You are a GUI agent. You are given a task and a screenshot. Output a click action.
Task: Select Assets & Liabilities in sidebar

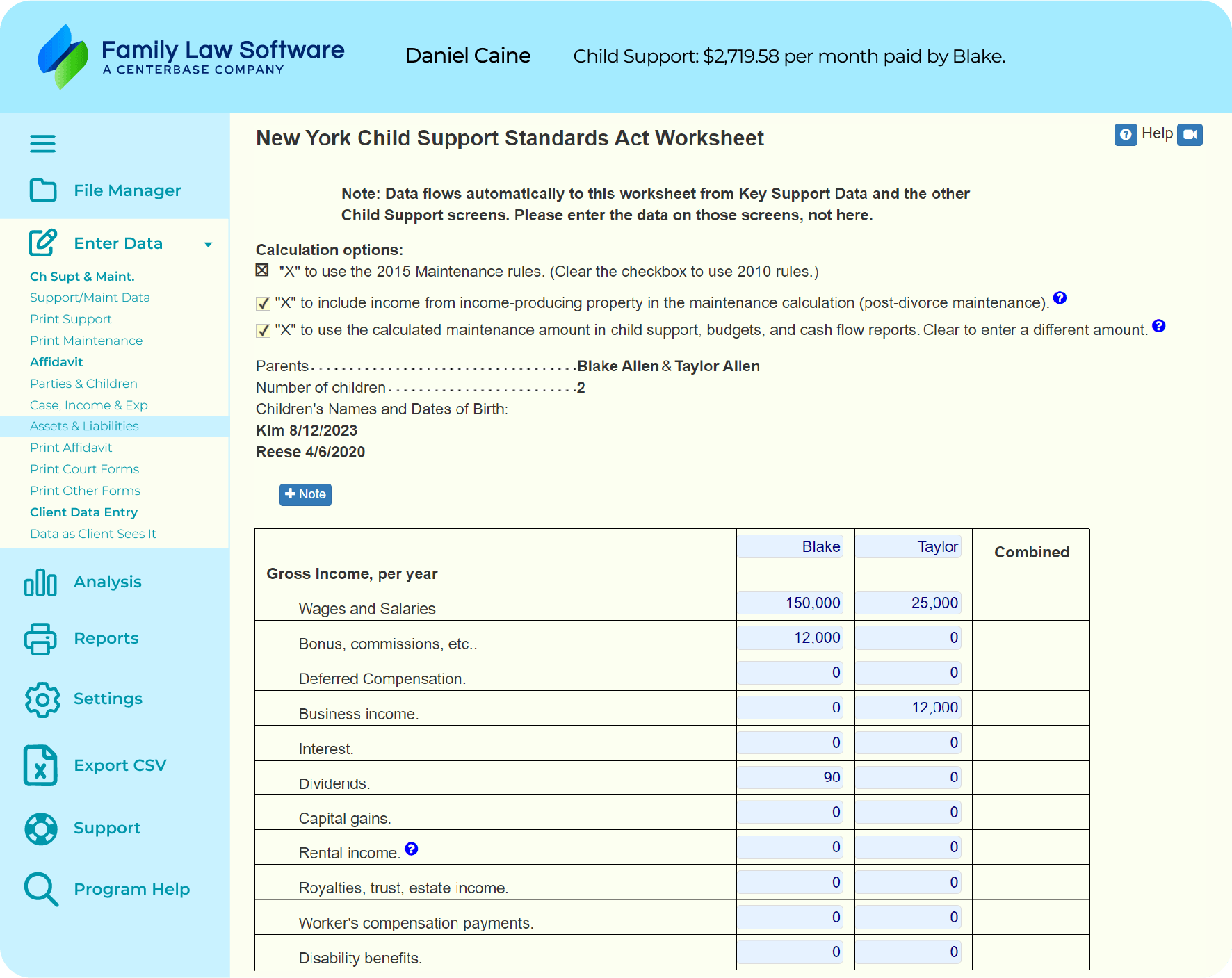tap(84, 426)
